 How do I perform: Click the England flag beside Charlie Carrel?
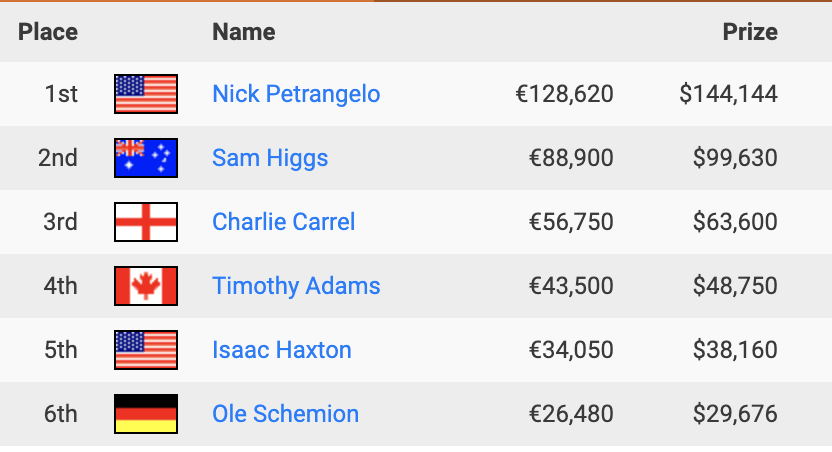pyautogui.click(x=146, y=222)
